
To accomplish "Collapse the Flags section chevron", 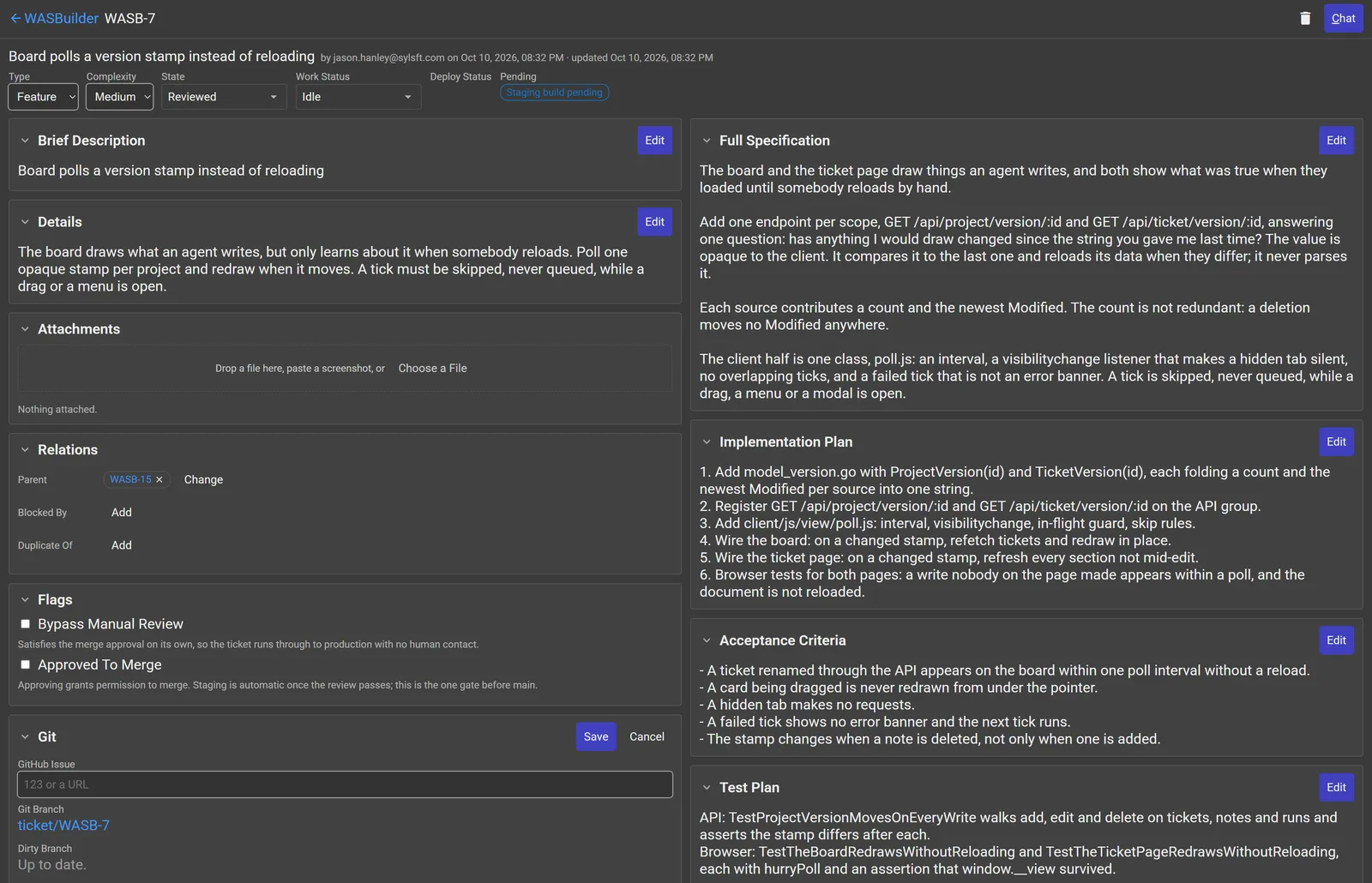I will click(25, 600).
